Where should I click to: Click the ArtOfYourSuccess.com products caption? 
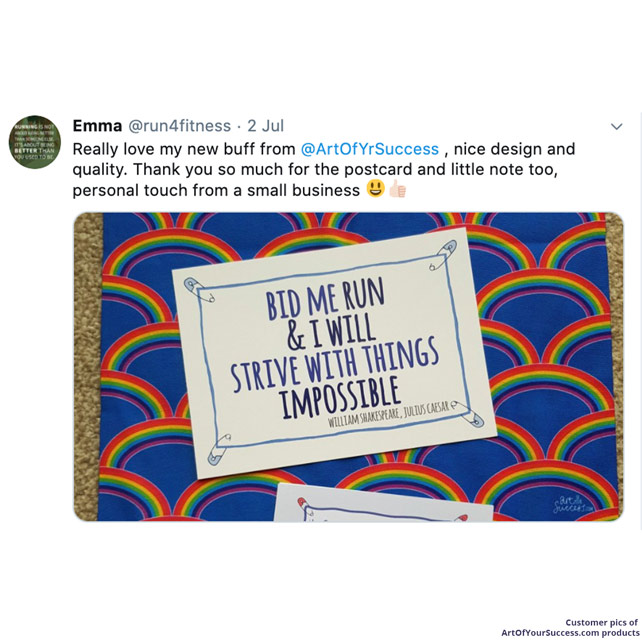coord(570,633)
